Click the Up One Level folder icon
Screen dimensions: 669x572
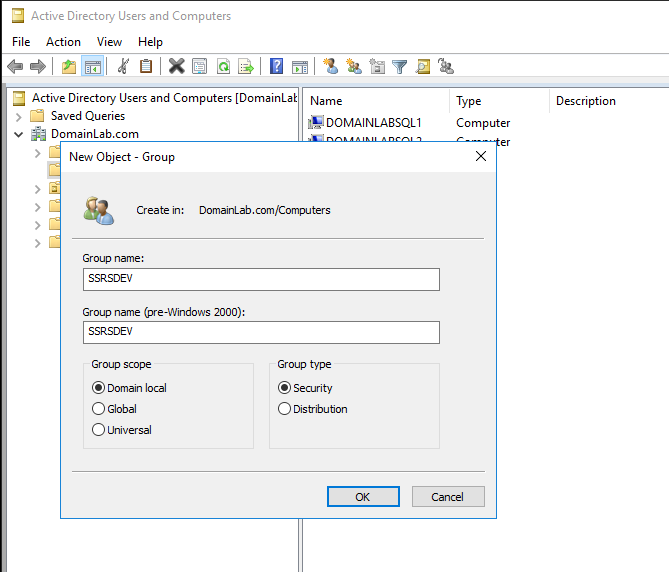[x=69, y=67]
